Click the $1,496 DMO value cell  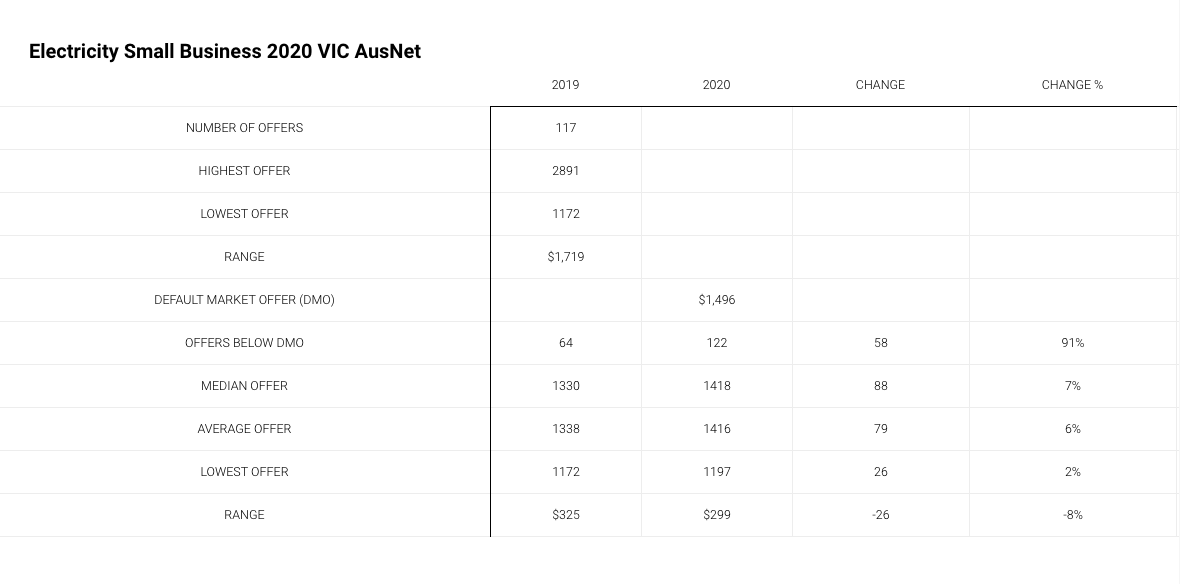716,300
